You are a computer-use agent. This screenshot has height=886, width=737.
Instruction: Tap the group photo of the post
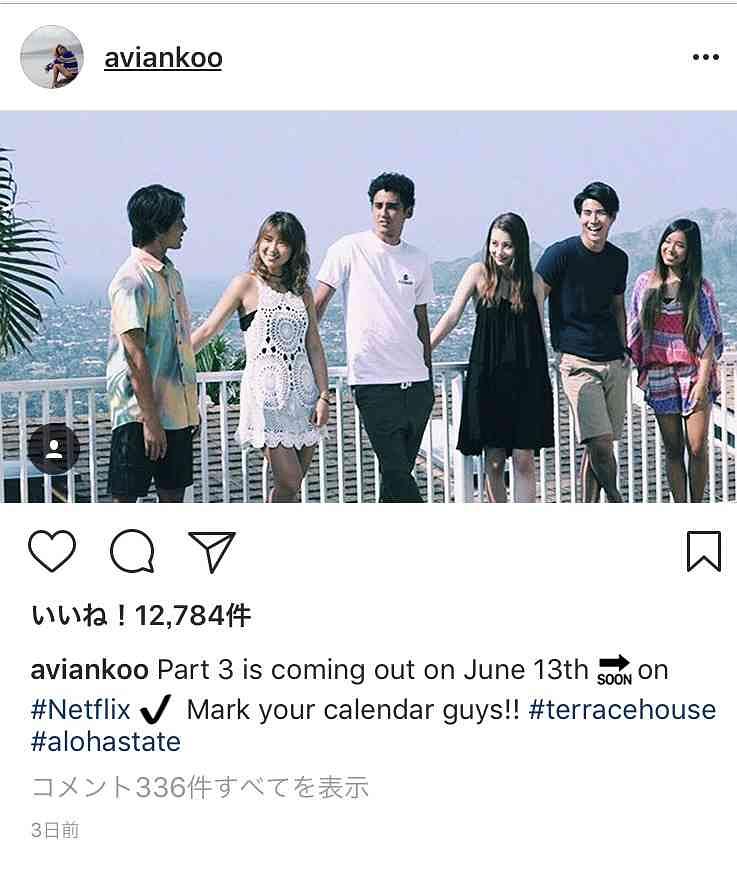click(x=368, y=307)
